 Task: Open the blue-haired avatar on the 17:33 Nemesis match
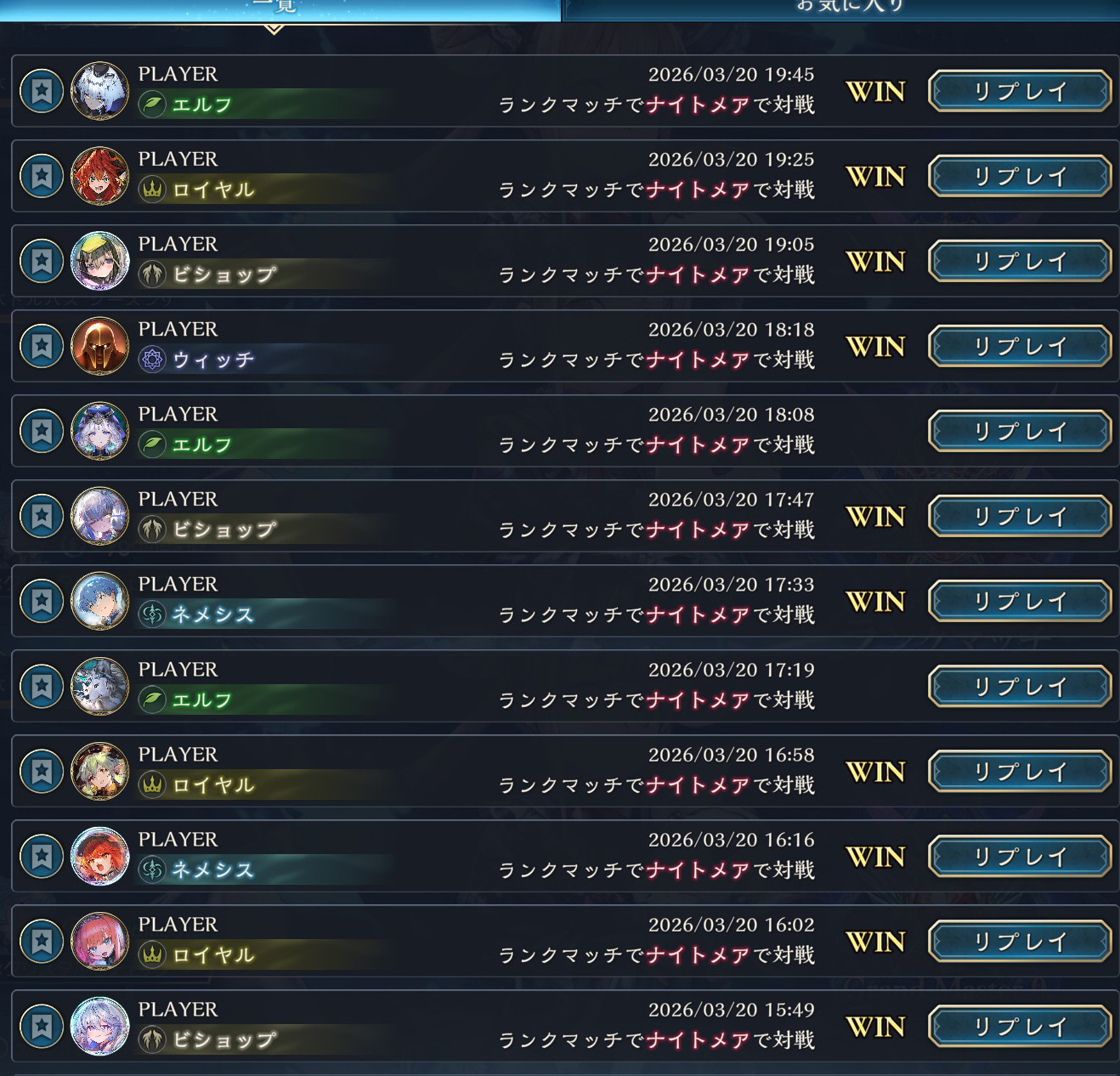pos(100,601)
